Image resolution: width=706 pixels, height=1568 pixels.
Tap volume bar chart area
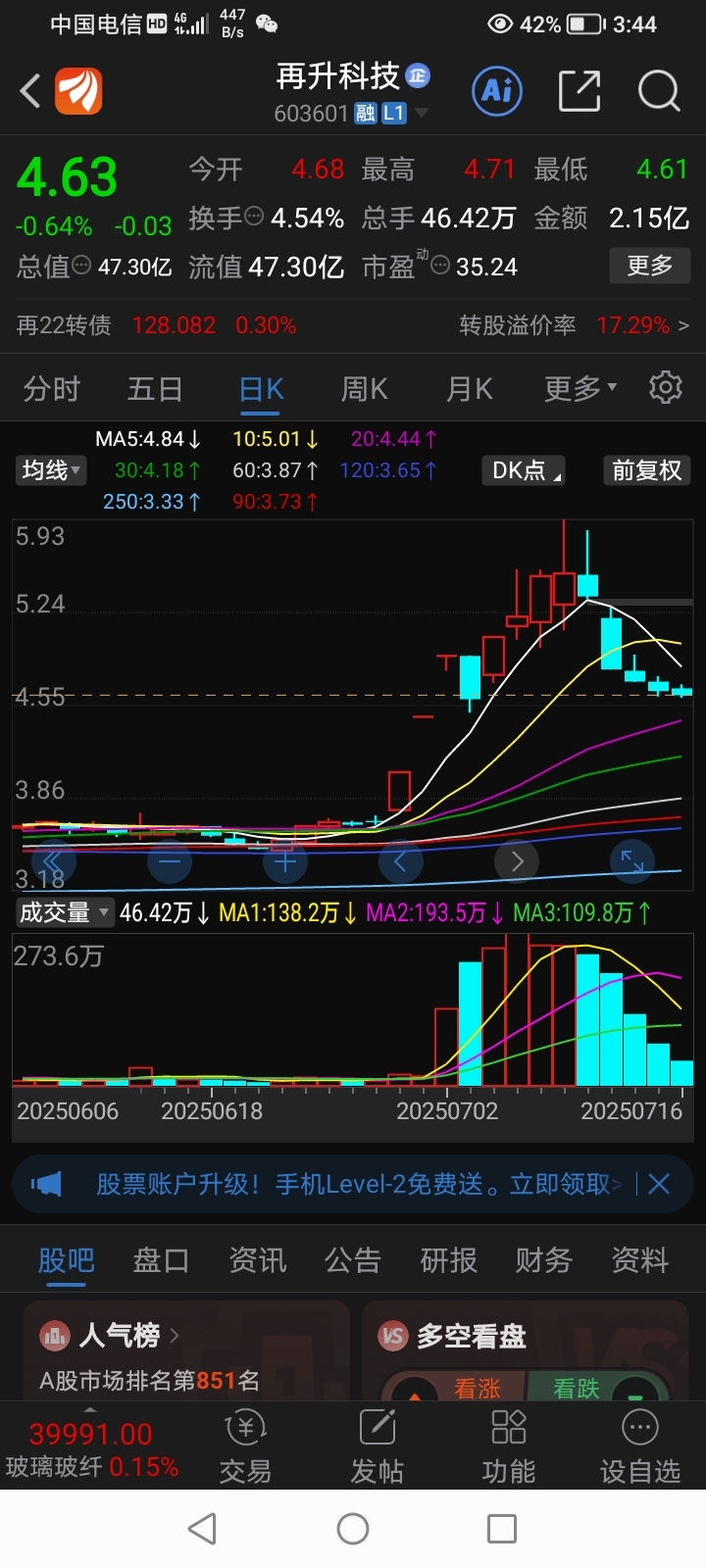tap(353, 1009)
